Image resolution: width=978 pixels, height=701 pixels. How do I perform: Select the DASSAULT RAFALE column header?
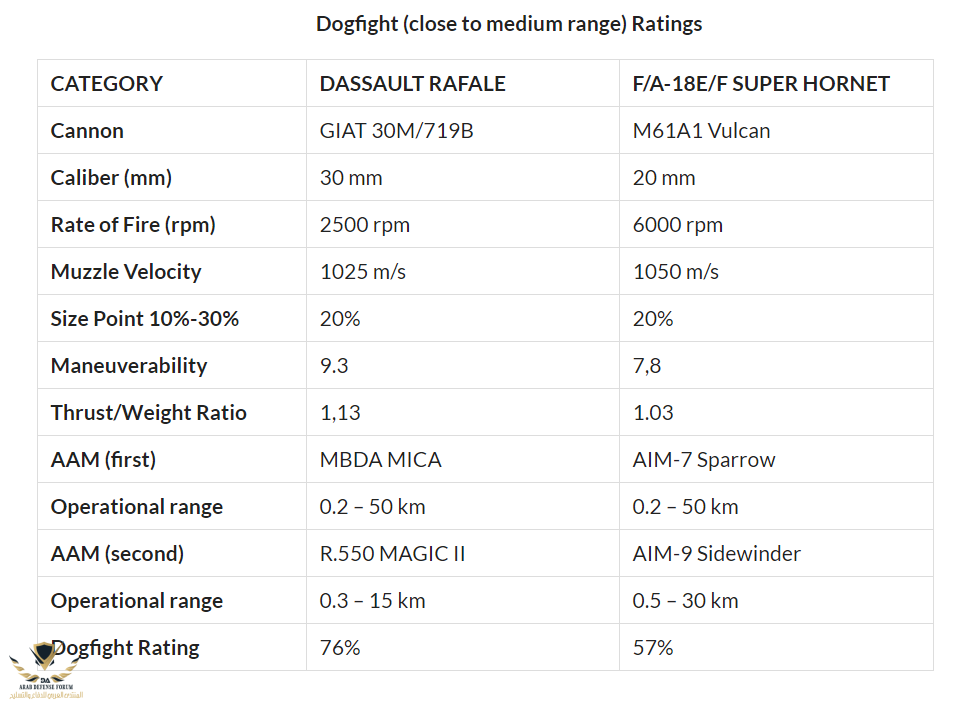(413, 84)
